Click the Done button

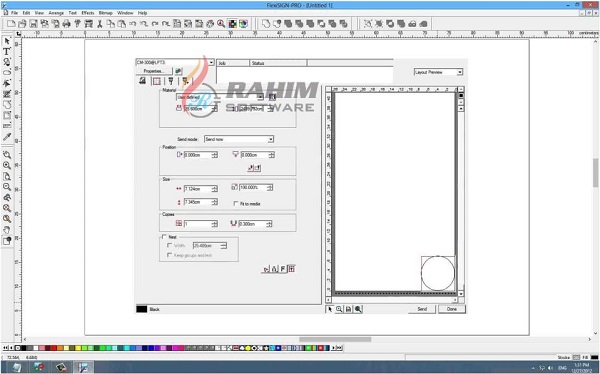point(452,309)
